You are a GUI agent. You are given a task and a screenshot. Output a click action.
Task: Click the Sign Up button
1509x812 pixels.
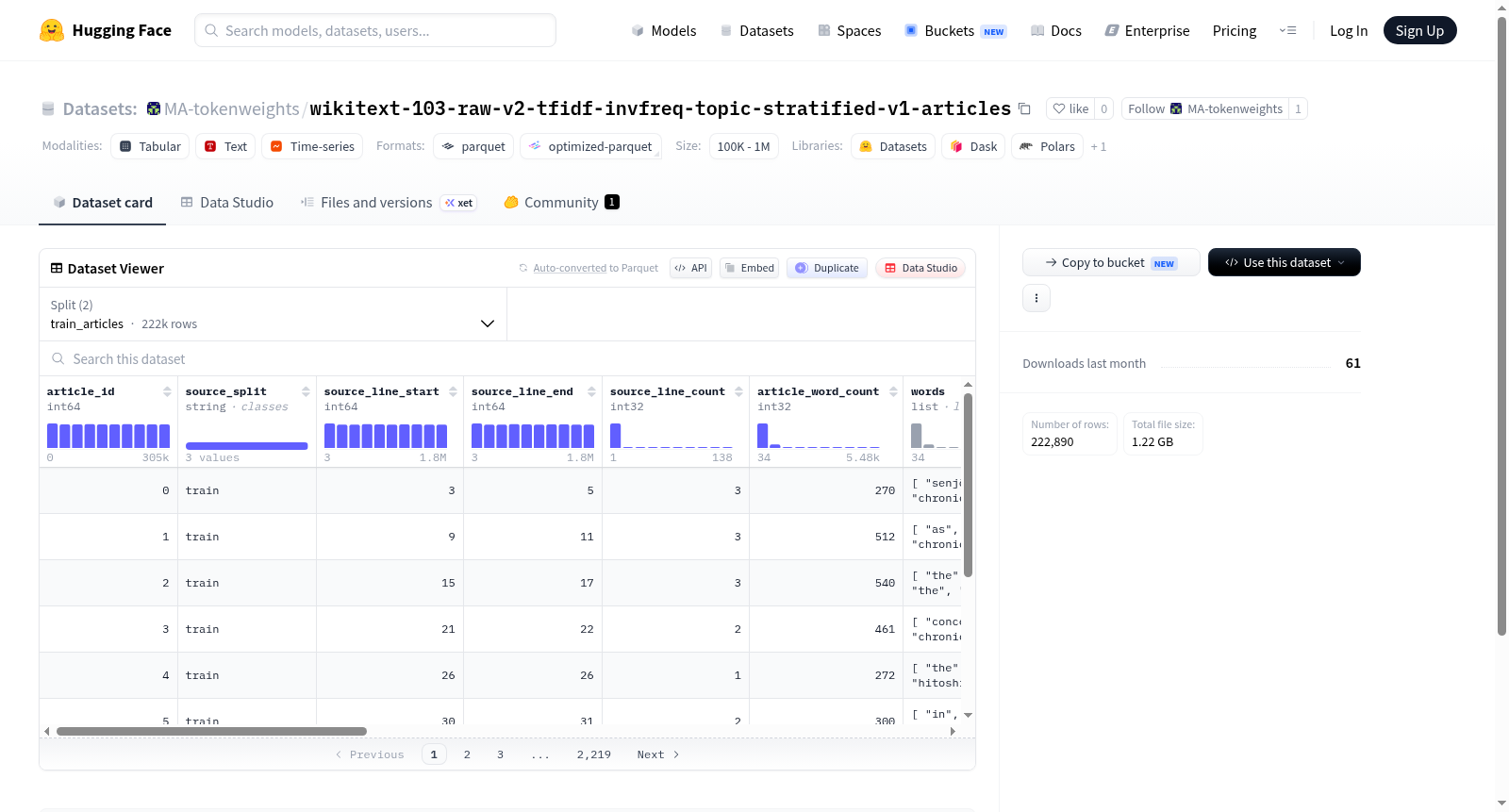click(1419, 30)
